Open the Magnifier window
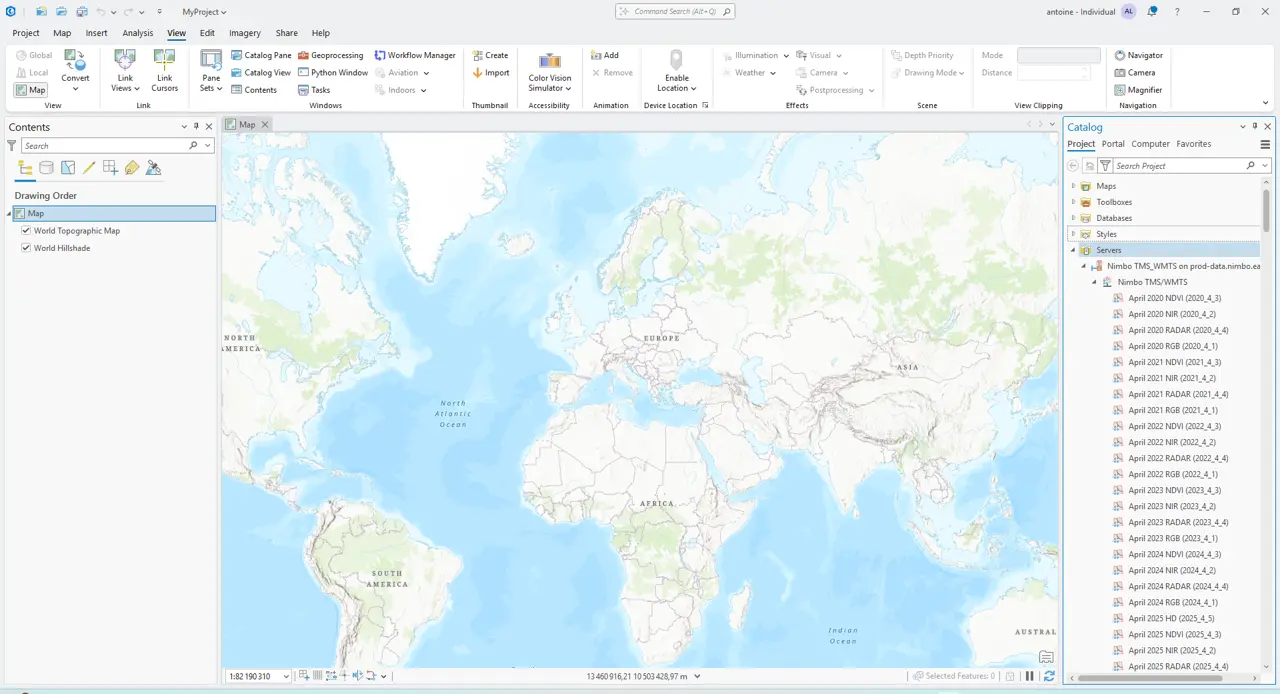 click(x=1137, y=90)
